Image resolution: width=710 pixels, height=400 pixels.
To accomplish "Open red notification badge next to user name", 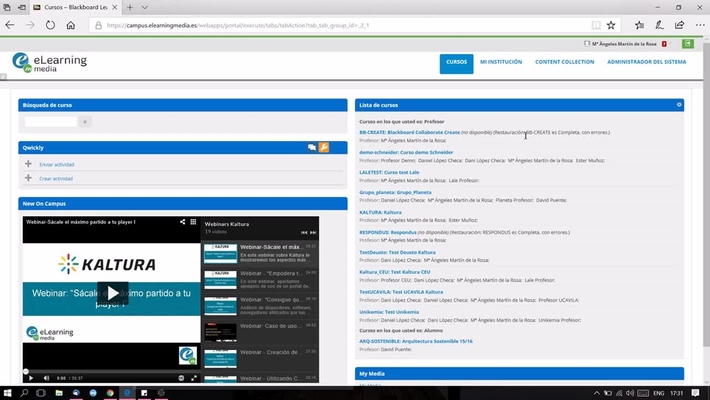I will [664, 44].
